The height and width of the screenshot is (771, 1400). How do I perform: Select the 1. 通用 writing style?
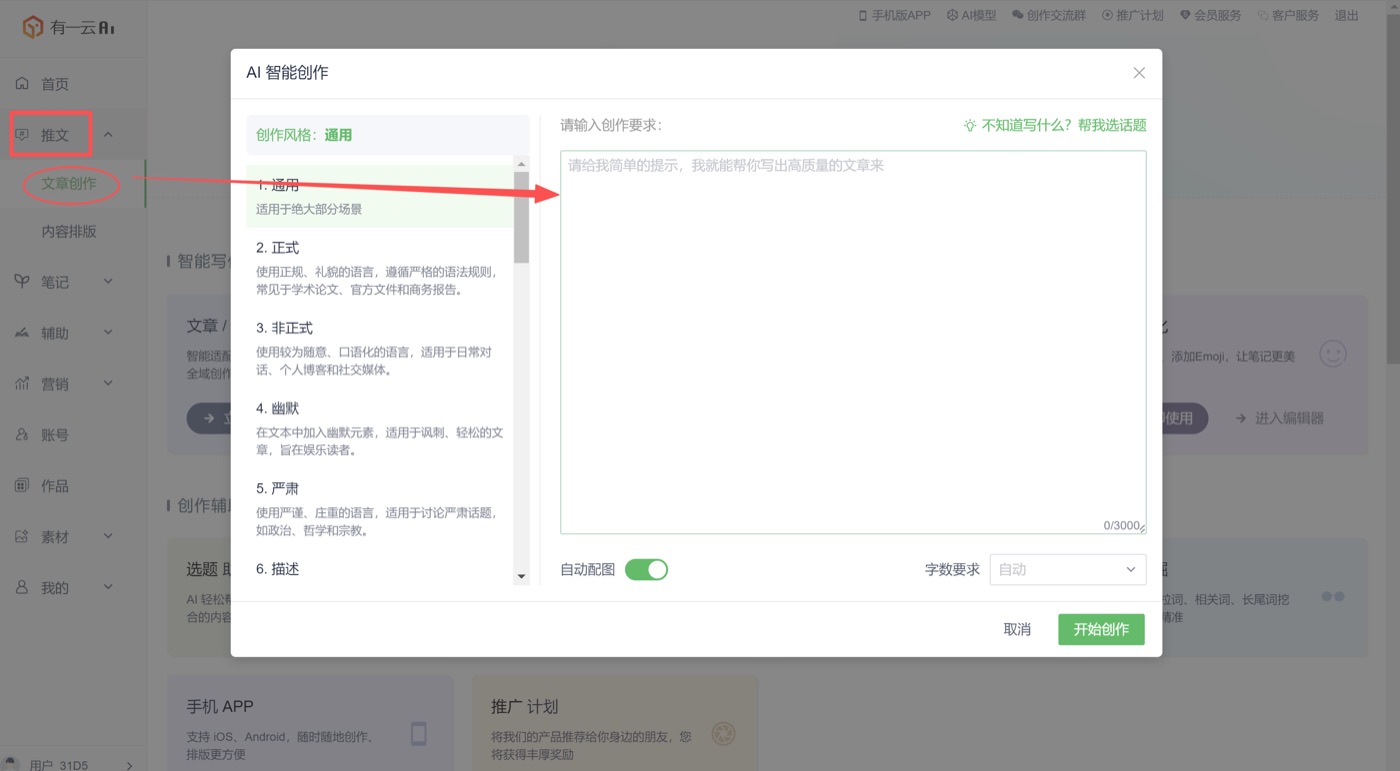[x=379, y=196]
